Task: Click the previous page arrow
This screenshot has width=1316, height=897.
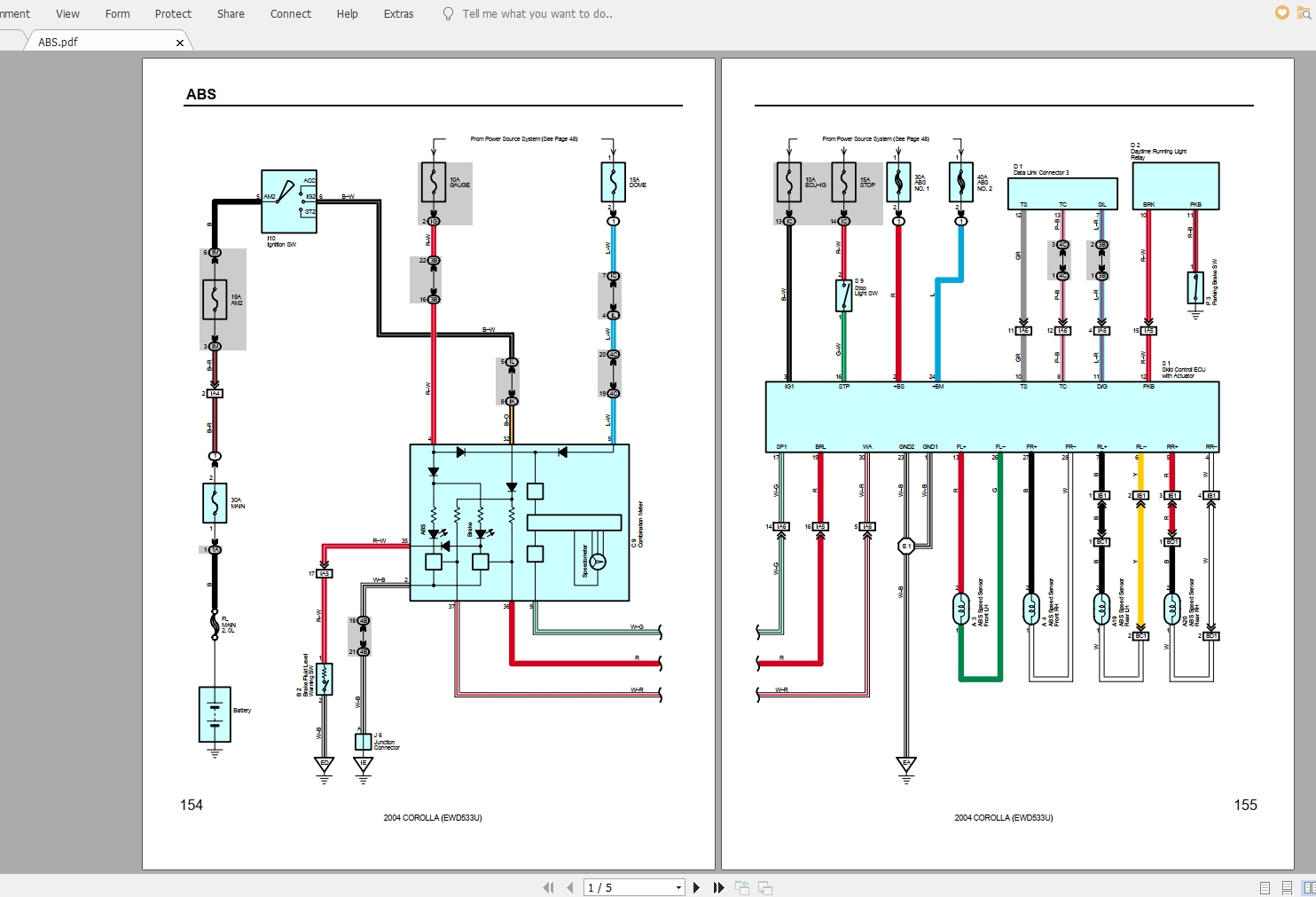Action: 569,887
